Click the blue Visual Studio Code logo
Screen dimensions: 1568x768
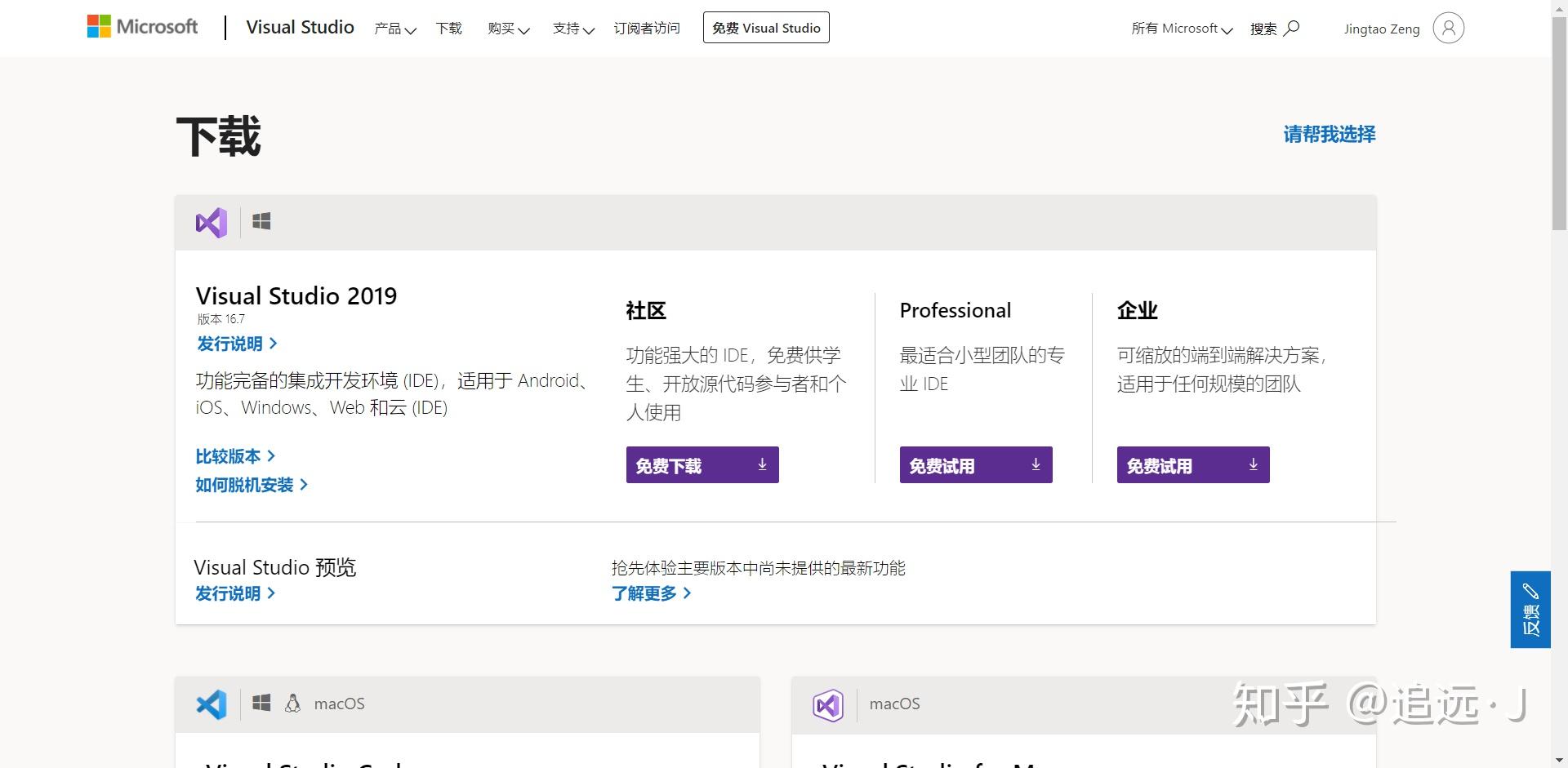click(212, 704)
